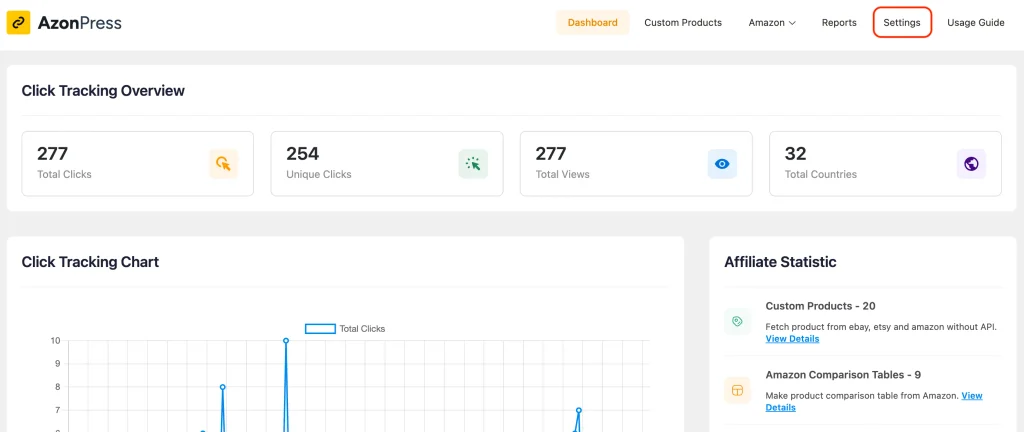Click the 277 Total Clicks card

138,164
